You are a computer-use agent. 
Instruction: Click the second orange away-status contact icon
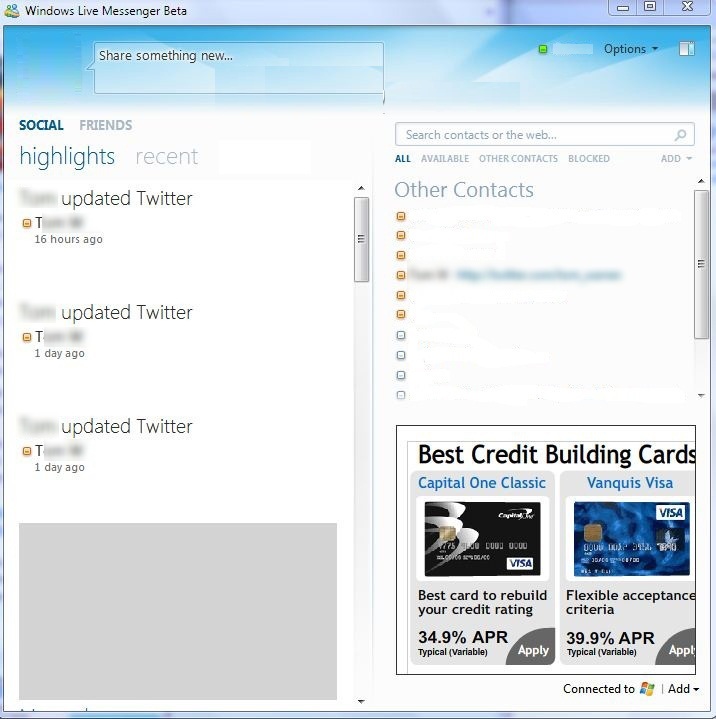(401, 235)
